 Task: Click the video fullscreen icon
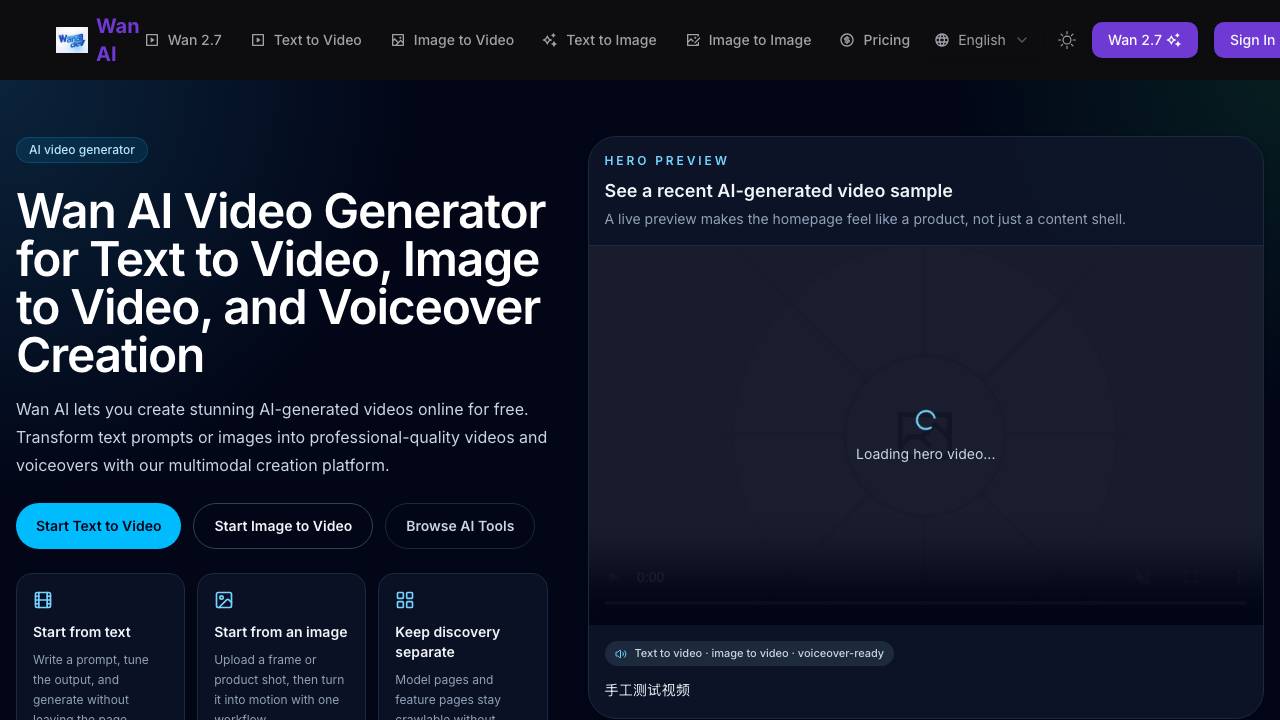click(1191, 577)
